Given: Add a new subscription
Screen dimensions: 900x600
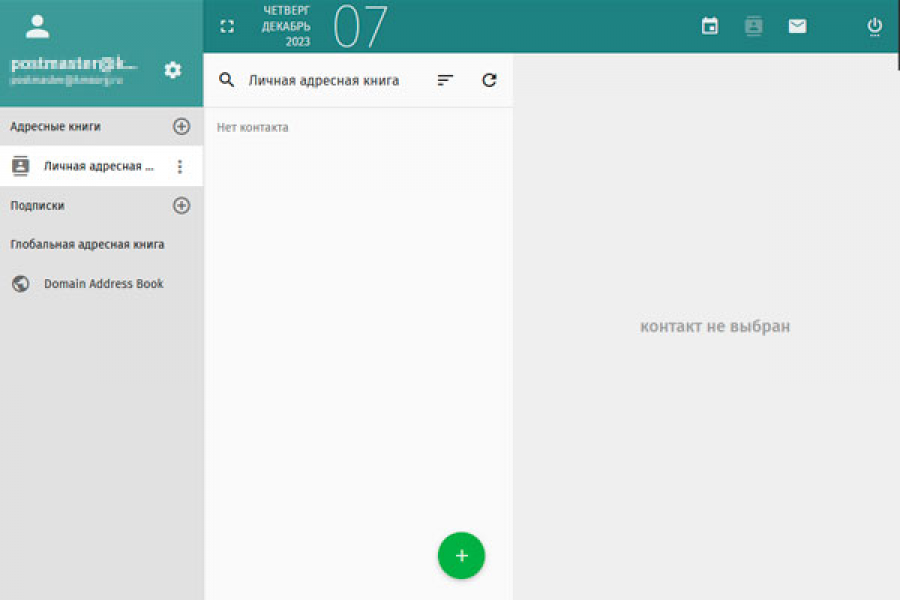Looking at the screenshot, I should [x=181, y=206].
